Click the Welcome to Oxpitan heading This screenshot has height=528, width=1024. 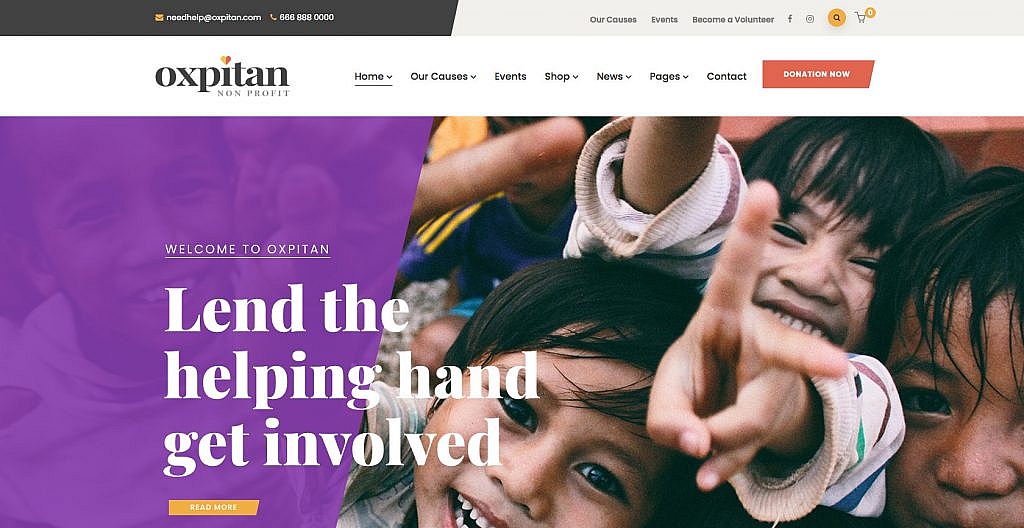pos(248,250)
